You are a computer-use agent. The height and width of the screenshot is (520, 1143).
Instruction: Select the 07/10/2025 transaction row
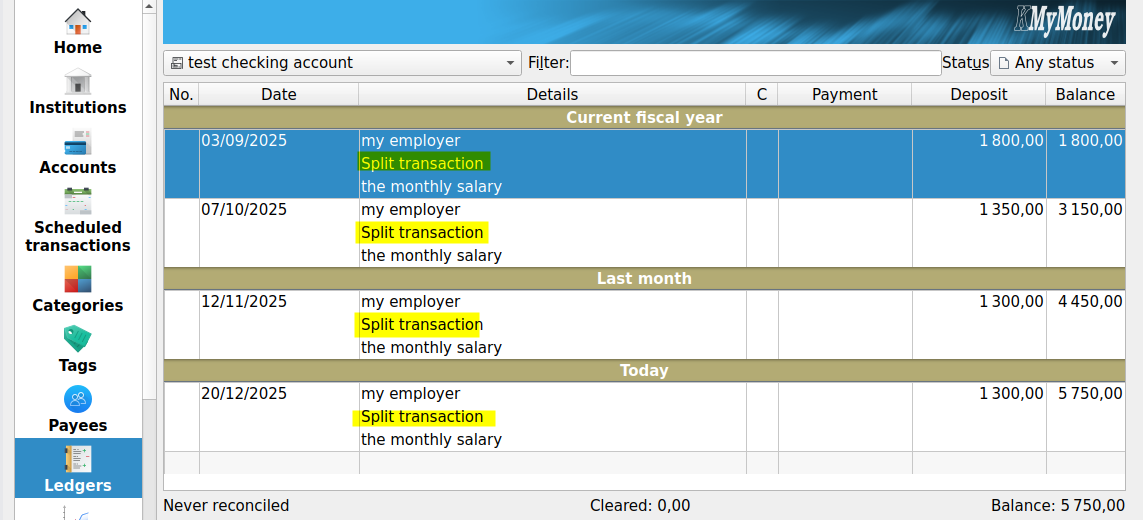[x=550, y=232]
